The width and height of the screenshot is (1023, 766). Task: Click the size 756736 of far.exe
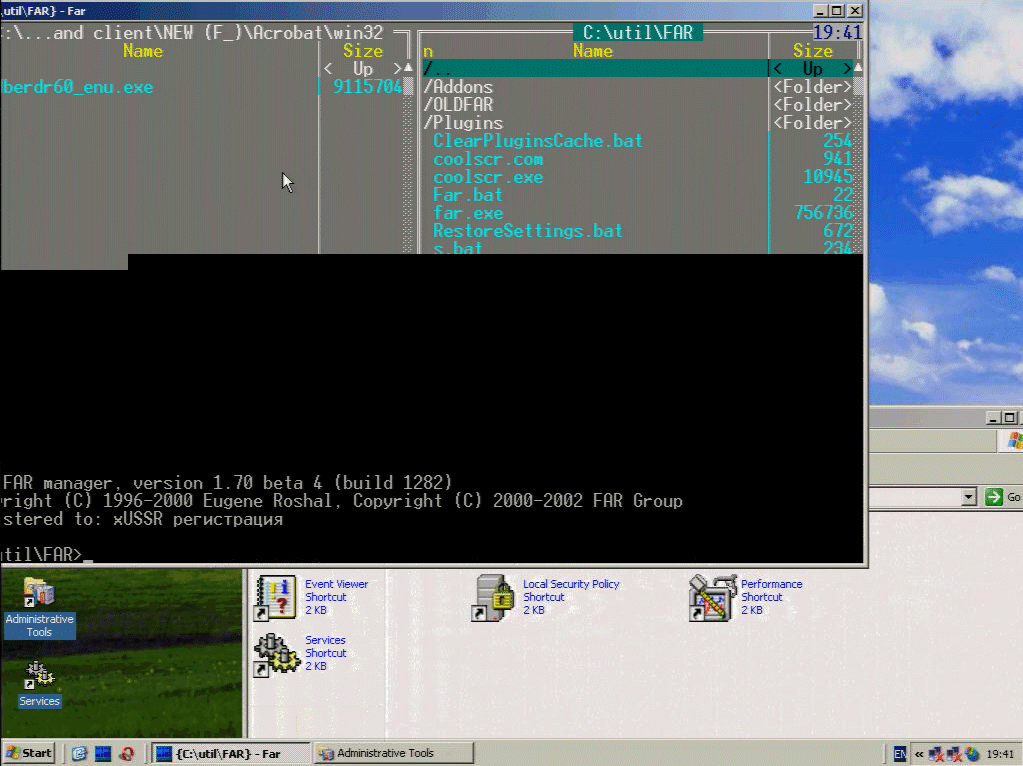(x=823, y=213)
